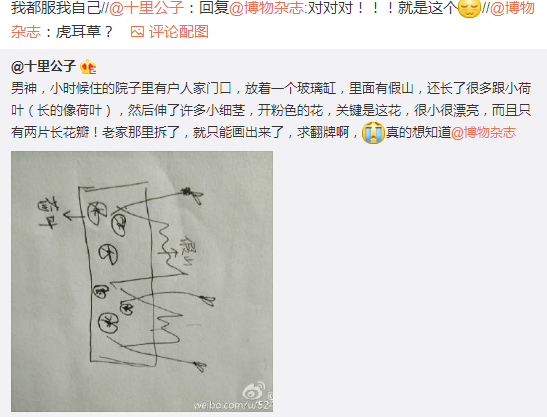Click the 虎耳草？ comment text
The height and width of the screenshot is (417, 547).
pos(84,32)
